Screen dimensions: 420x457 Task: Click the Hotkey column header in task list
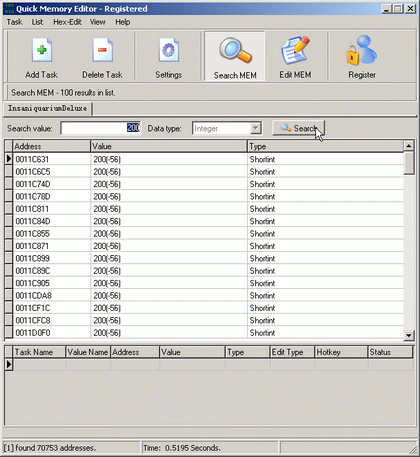coord(341,352)
